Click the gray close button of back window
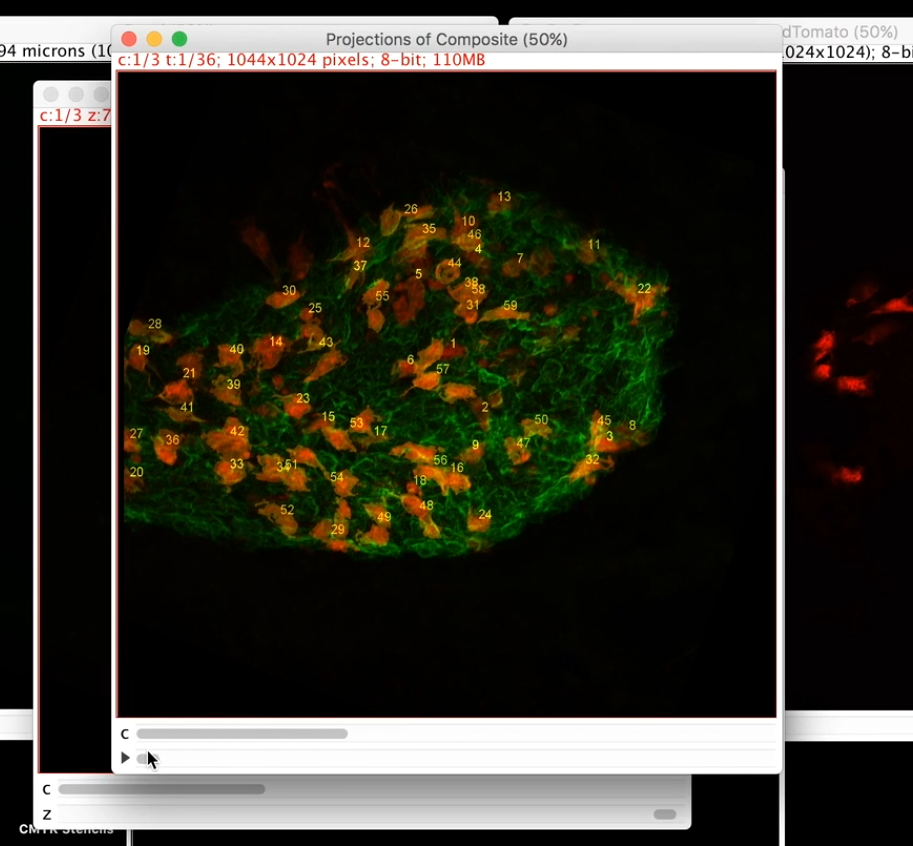 [51, 94]
